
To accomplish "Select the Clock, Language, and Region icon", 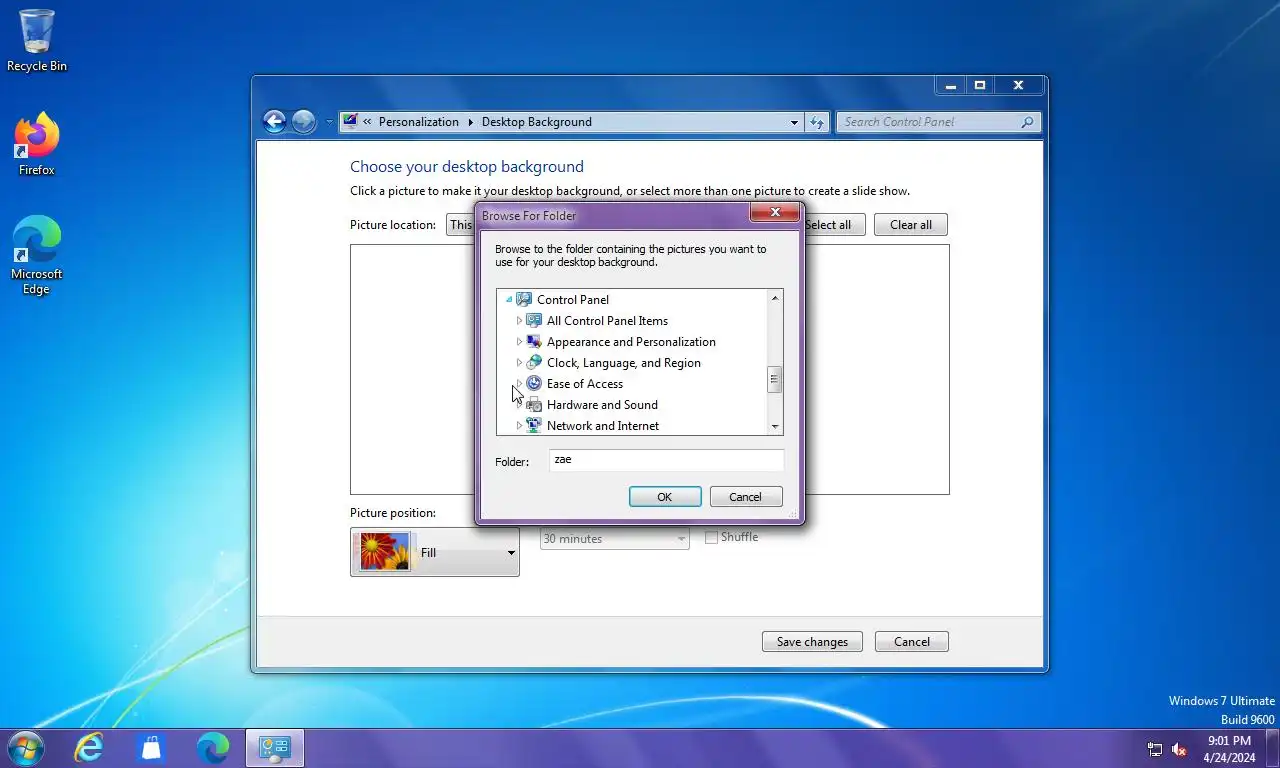I will point(534,362).
